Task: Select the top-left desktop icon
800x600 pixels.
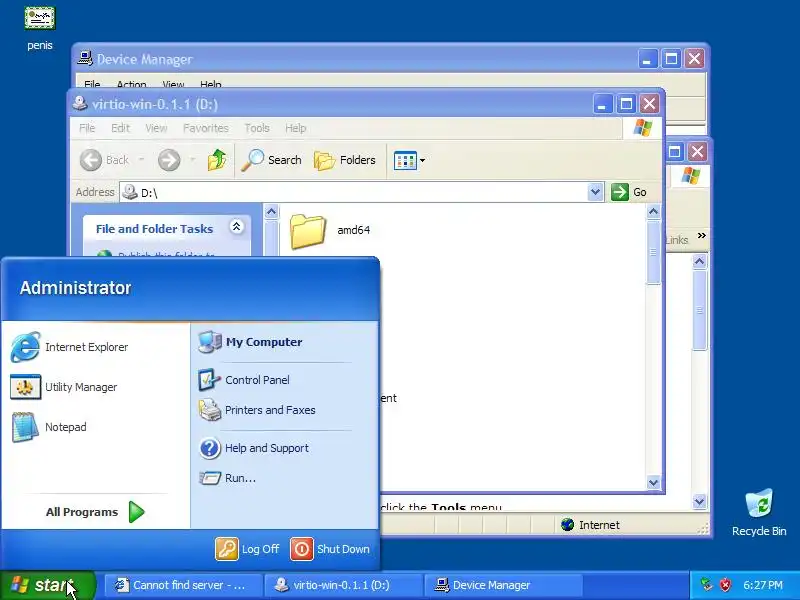Action: pyautogui.click(x=40, y=29)
